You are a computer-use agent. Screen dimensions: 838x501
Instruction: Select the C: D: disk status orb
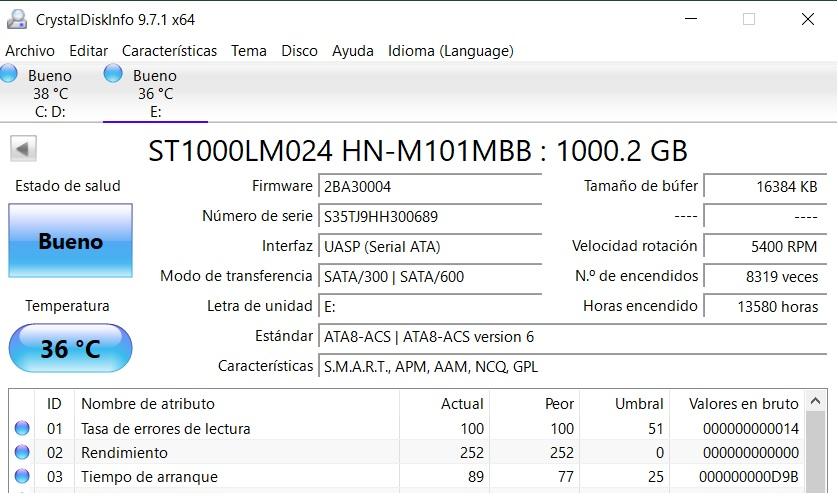(x=9, y=73)
